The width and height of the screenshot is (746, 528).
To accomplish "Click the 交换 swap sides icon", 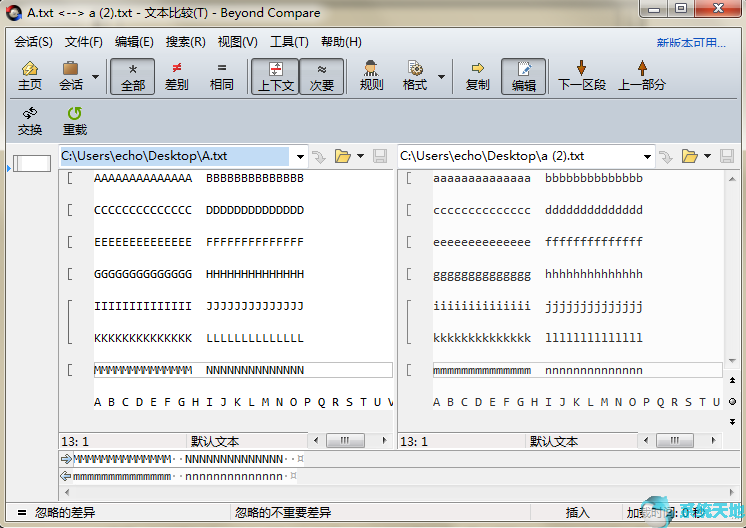I will 29,121.
